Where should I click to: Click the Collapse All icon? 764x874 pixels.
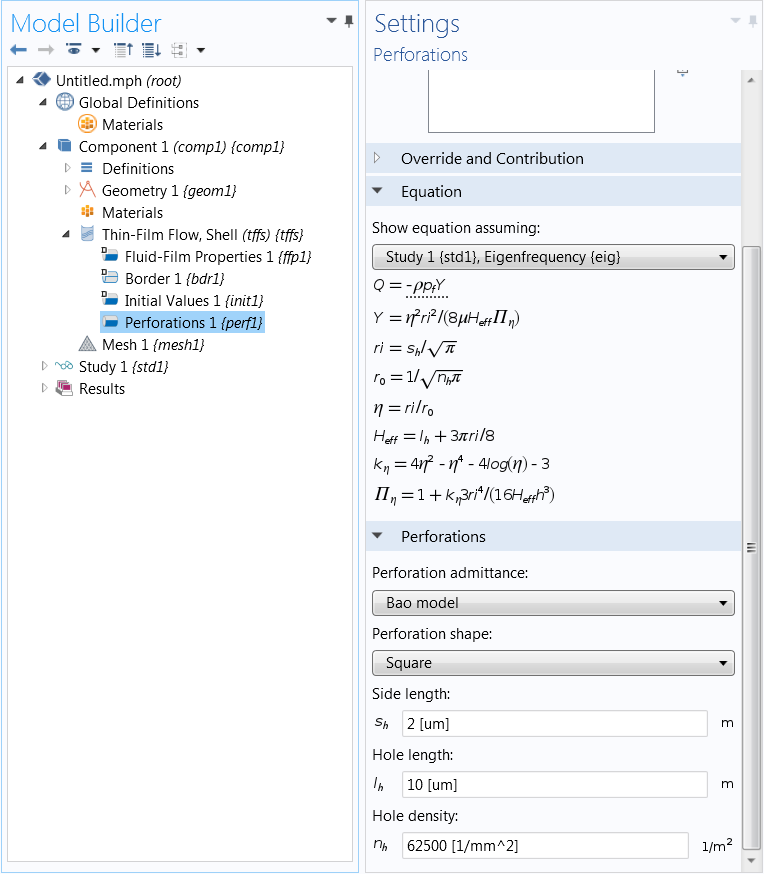pos(123,50)
